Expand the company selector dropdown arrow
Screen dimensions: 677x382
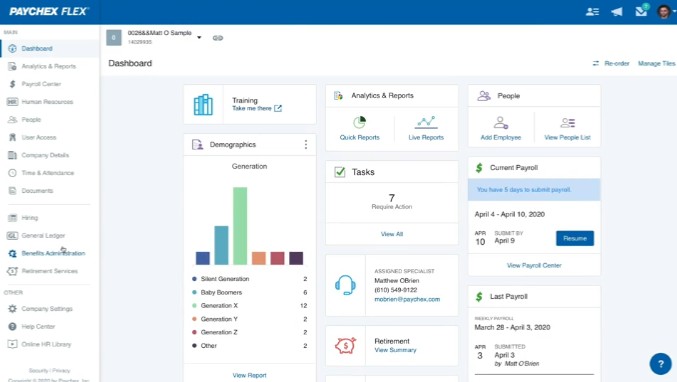pos(199,38)
